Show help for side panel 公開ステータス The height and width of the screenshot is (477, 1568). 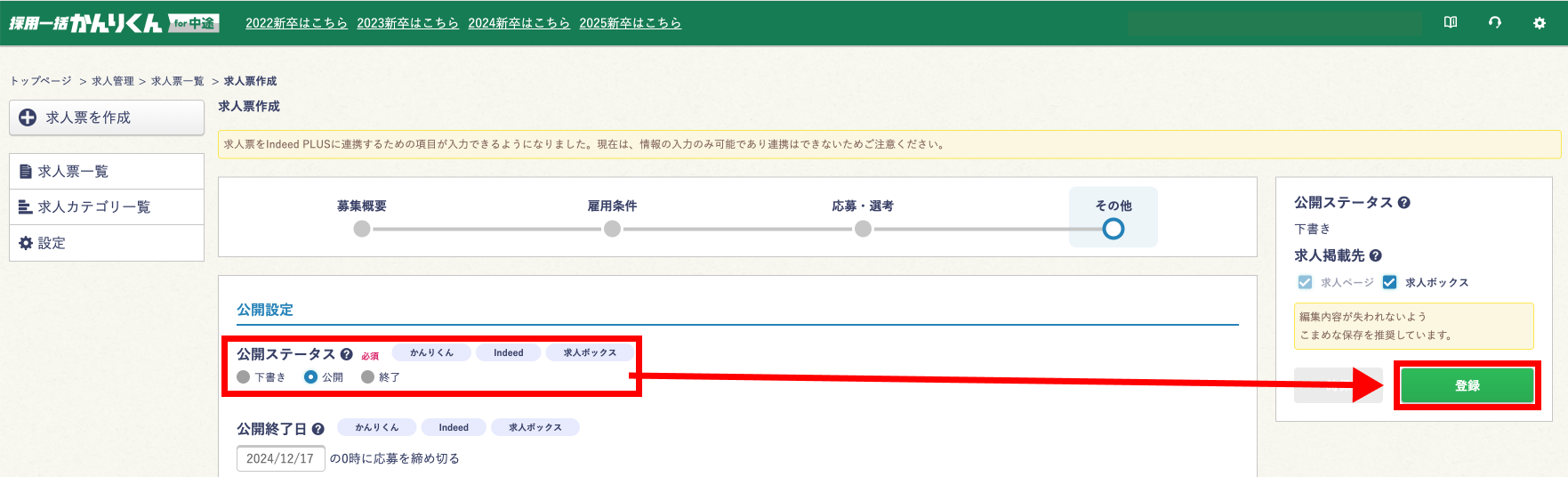coord(1403,202)
